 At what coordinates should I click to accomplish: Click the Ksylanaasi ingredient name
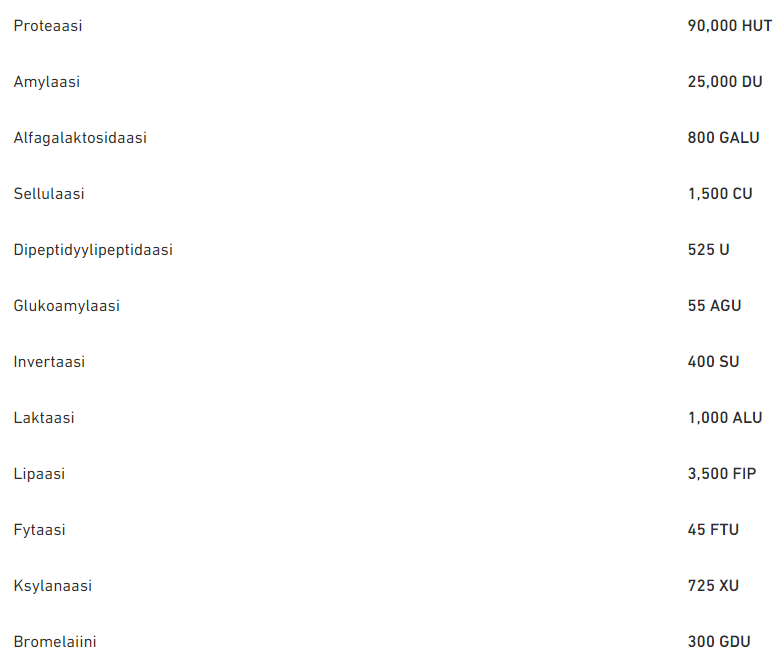click(53, 586)
